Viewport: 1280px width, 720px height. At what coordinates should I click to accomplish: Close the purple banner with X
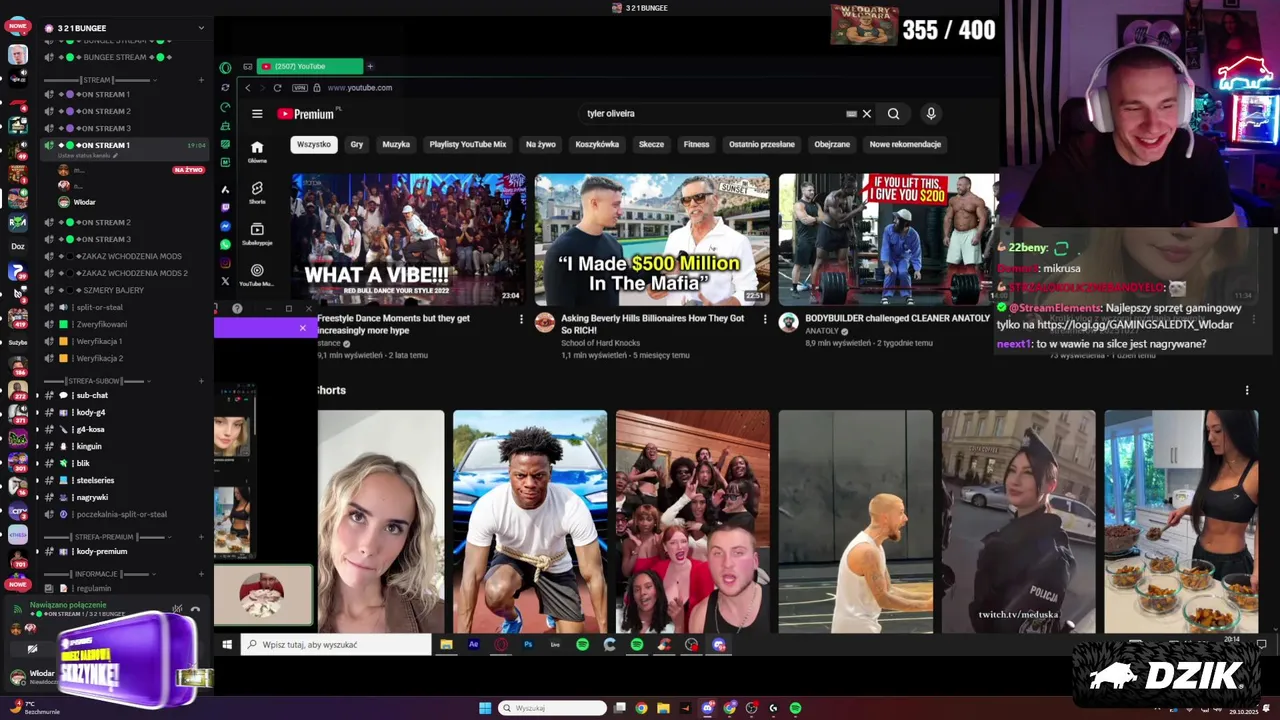302,328
